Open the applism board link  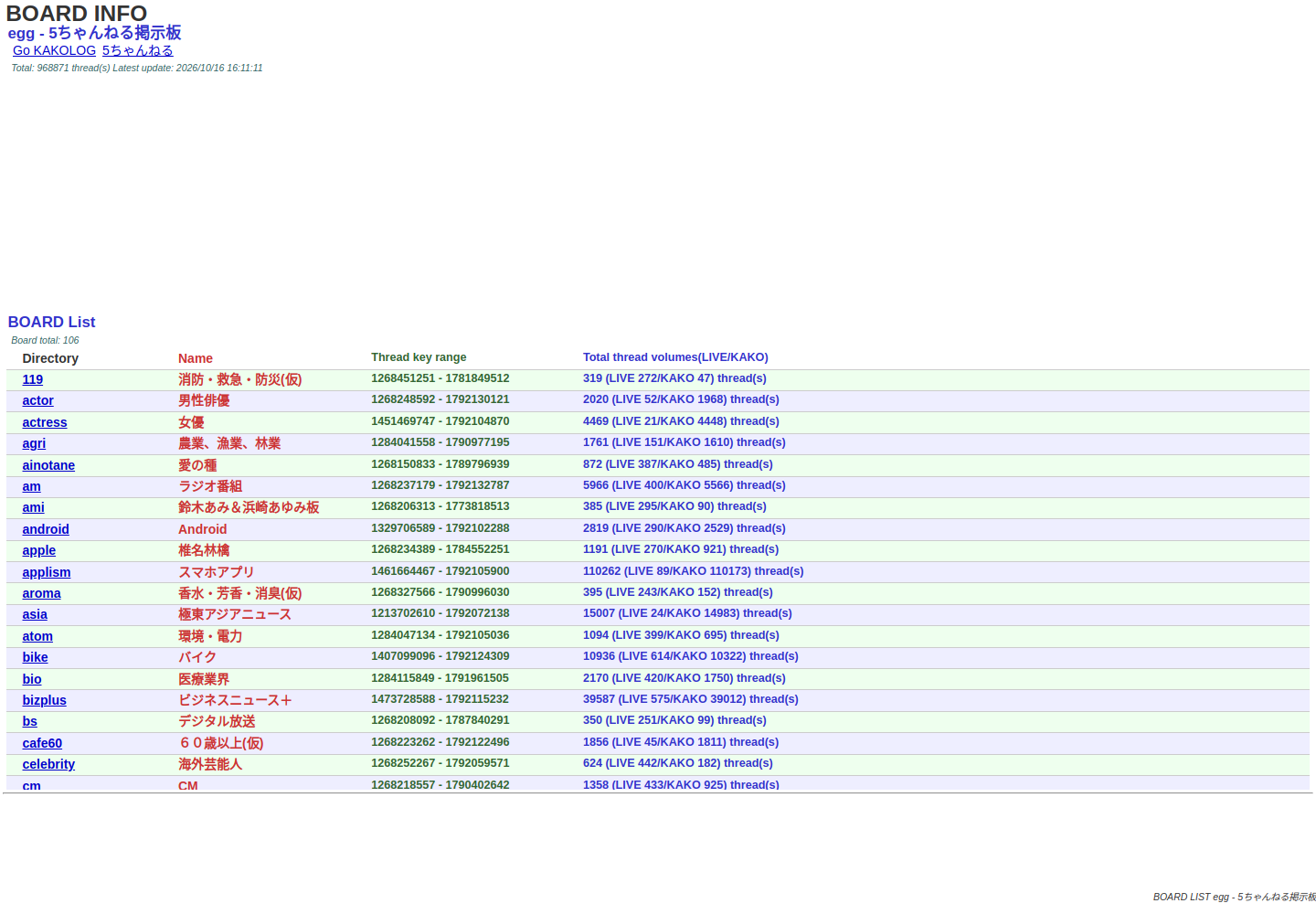coord(47,572)
